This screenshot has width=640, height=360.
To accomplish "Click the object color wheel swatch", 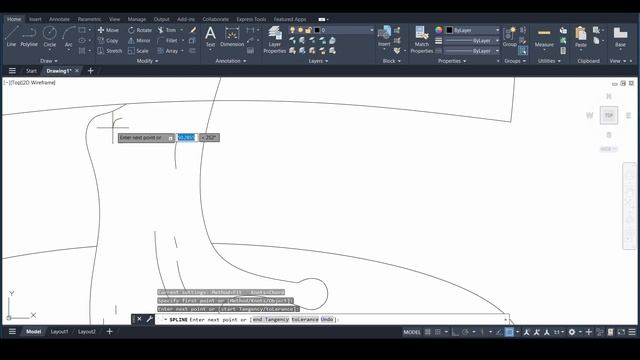I will (x=438, y=30).
